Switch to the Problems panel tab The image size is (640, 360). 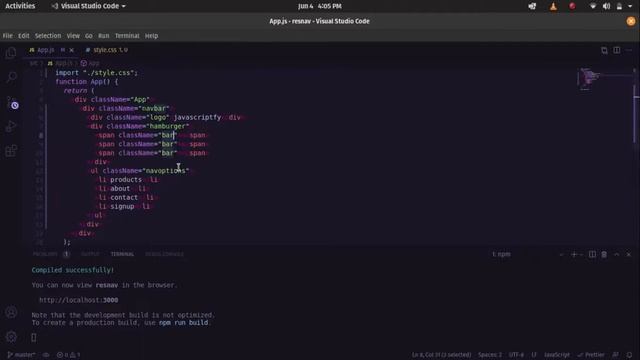point(45,254)
